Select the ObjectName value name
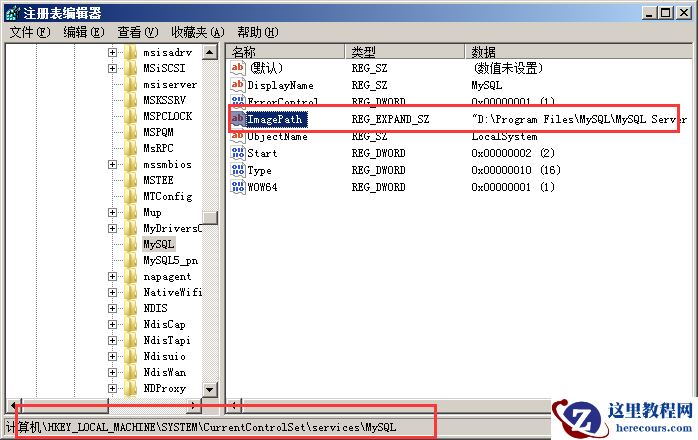This screenshot has height=440, width=698. pos(277,136)
